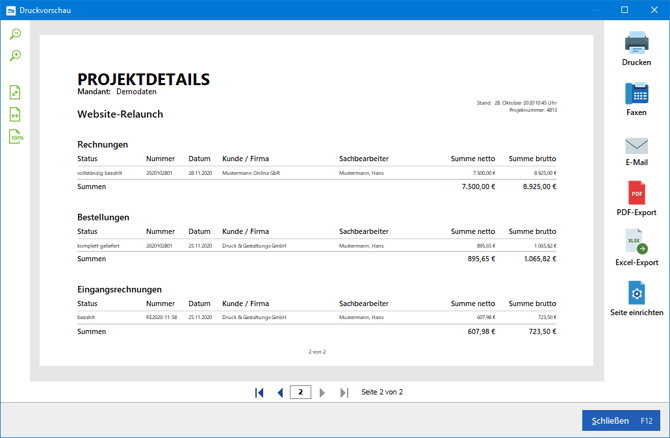Maximize the Druckvorschau window

(624, 10)
